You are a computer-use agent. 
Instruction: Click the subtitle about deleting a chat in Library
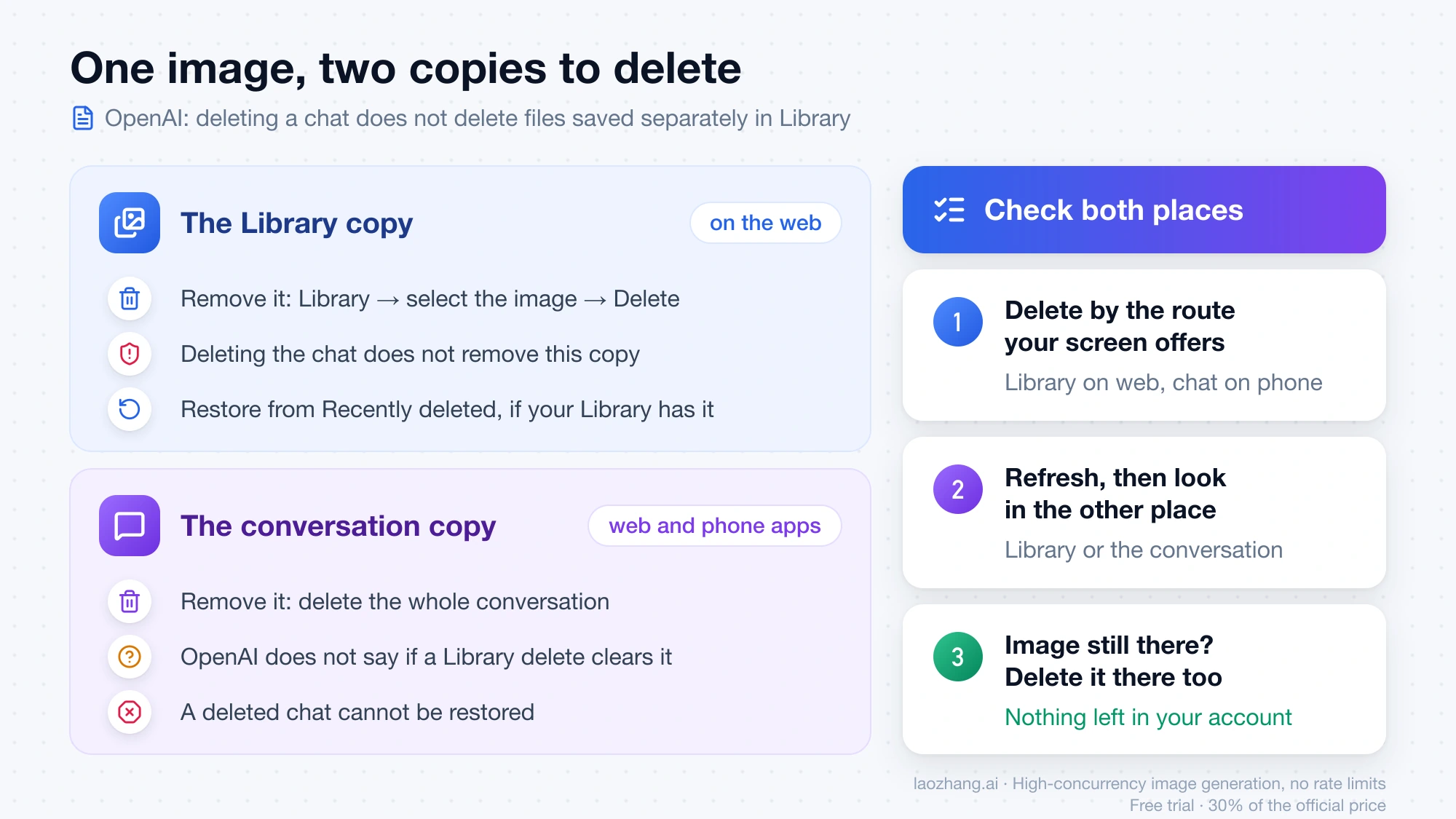click(478, 118)
